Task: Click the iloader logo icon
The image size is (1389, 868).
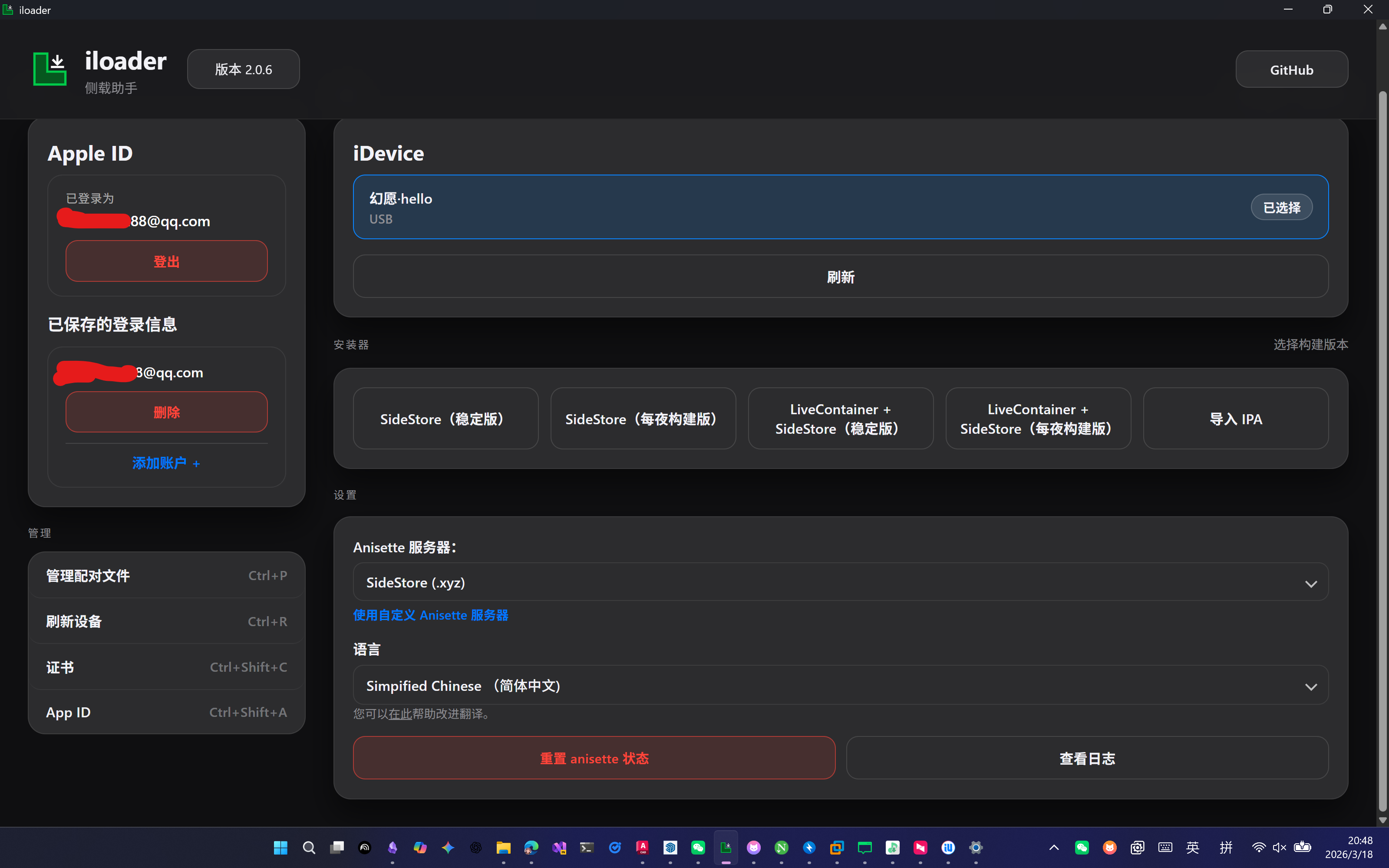Action: tap(50, 69)
